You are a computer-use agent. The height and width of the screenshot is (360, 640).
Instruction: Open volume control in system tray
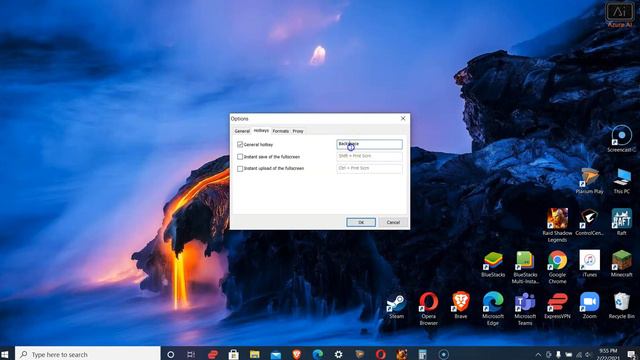[x=589, y=355]
